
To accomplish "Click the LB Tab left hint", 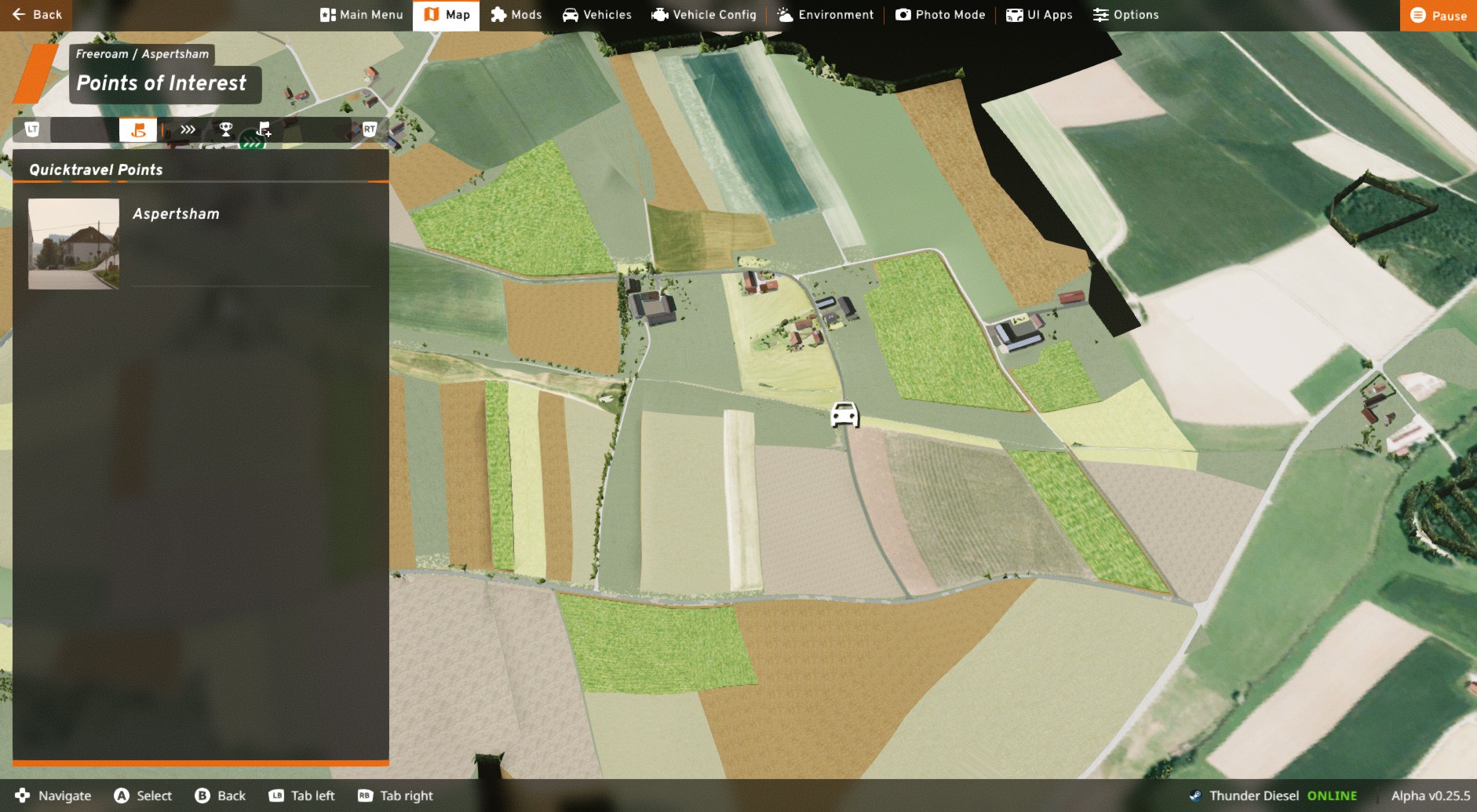I will [x=302, y=796].
